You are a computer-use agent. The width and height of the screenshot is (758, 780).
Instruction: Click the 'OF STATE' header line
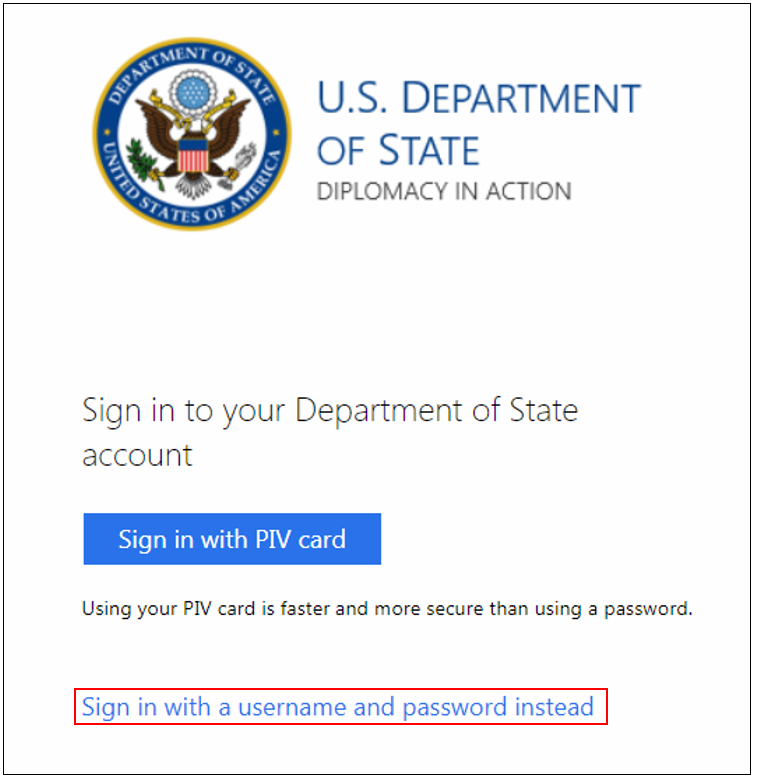click(x=398, y=150)
